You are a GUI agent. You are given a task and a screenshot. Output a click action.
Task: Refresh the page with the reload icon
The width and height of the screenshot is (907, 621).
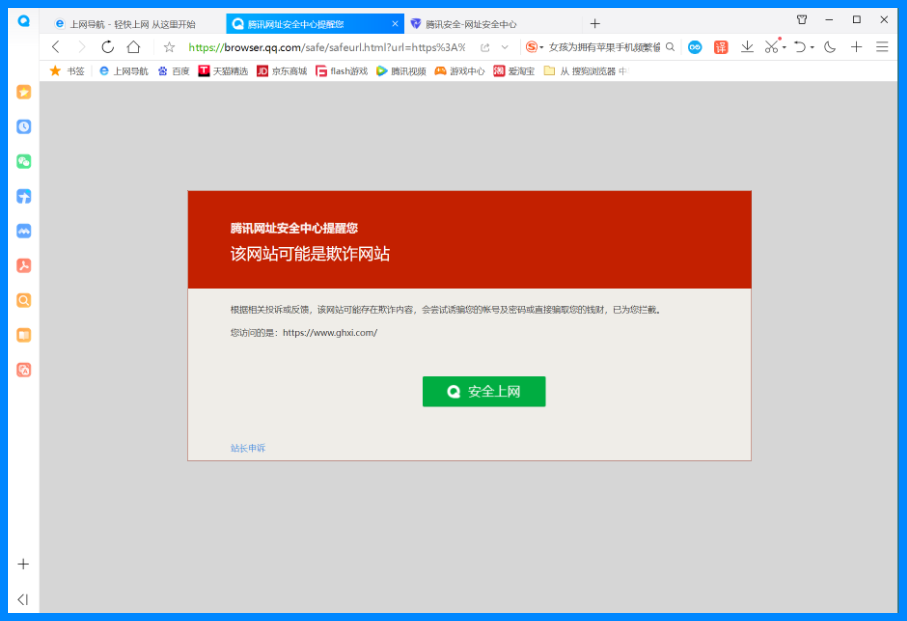107,47
